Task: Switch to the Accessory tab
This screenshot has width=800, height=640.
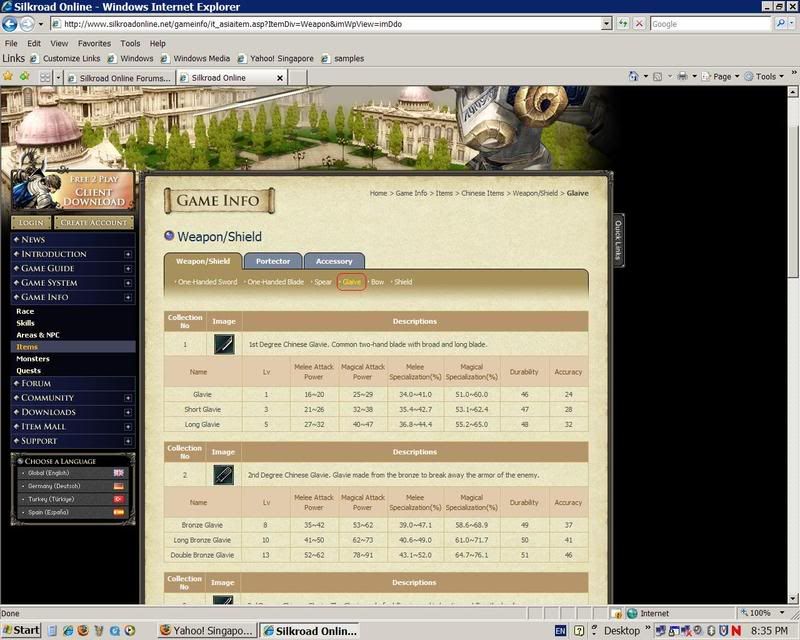Action: 334,261
